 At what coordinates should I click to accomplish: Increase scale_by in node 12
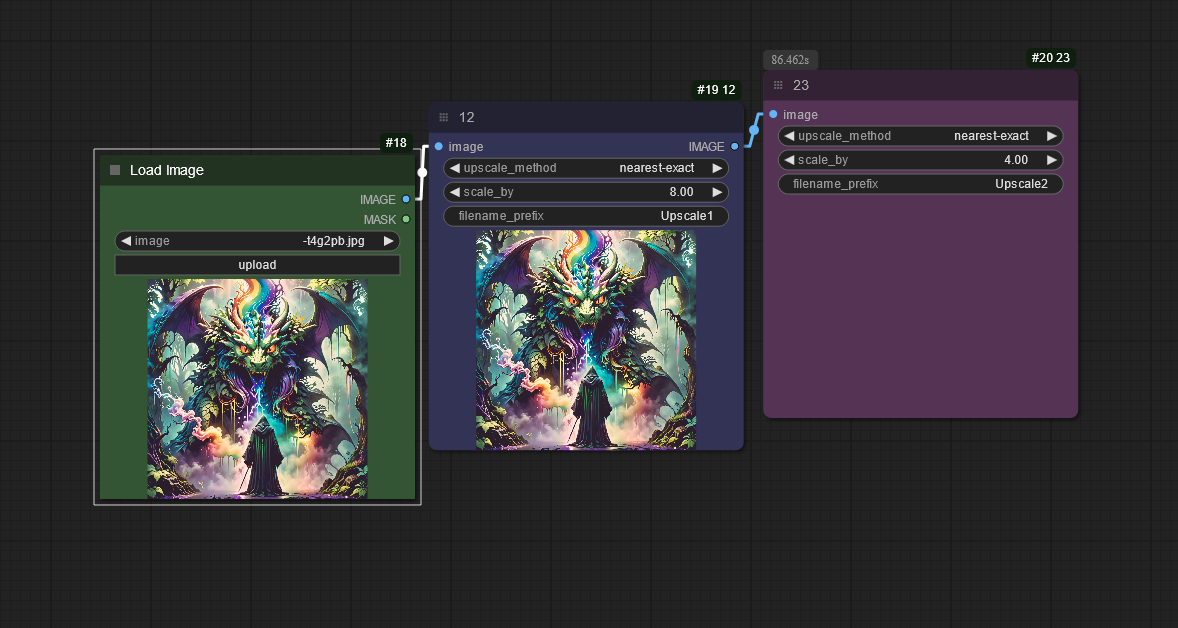point(717,192)
